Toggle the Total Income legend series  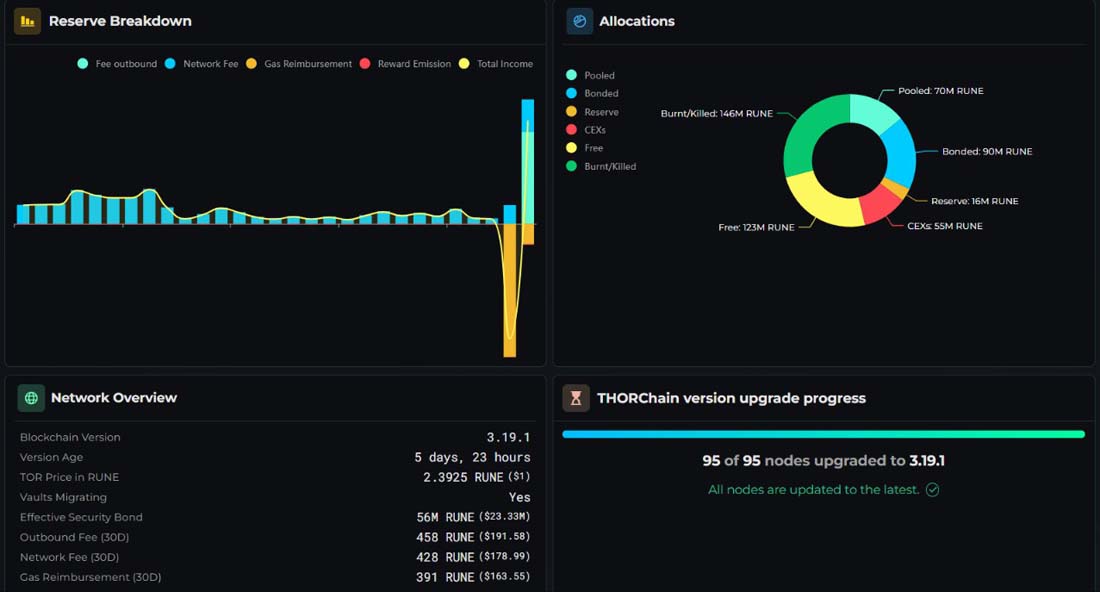pyautogui.click(x=496, y=64)
